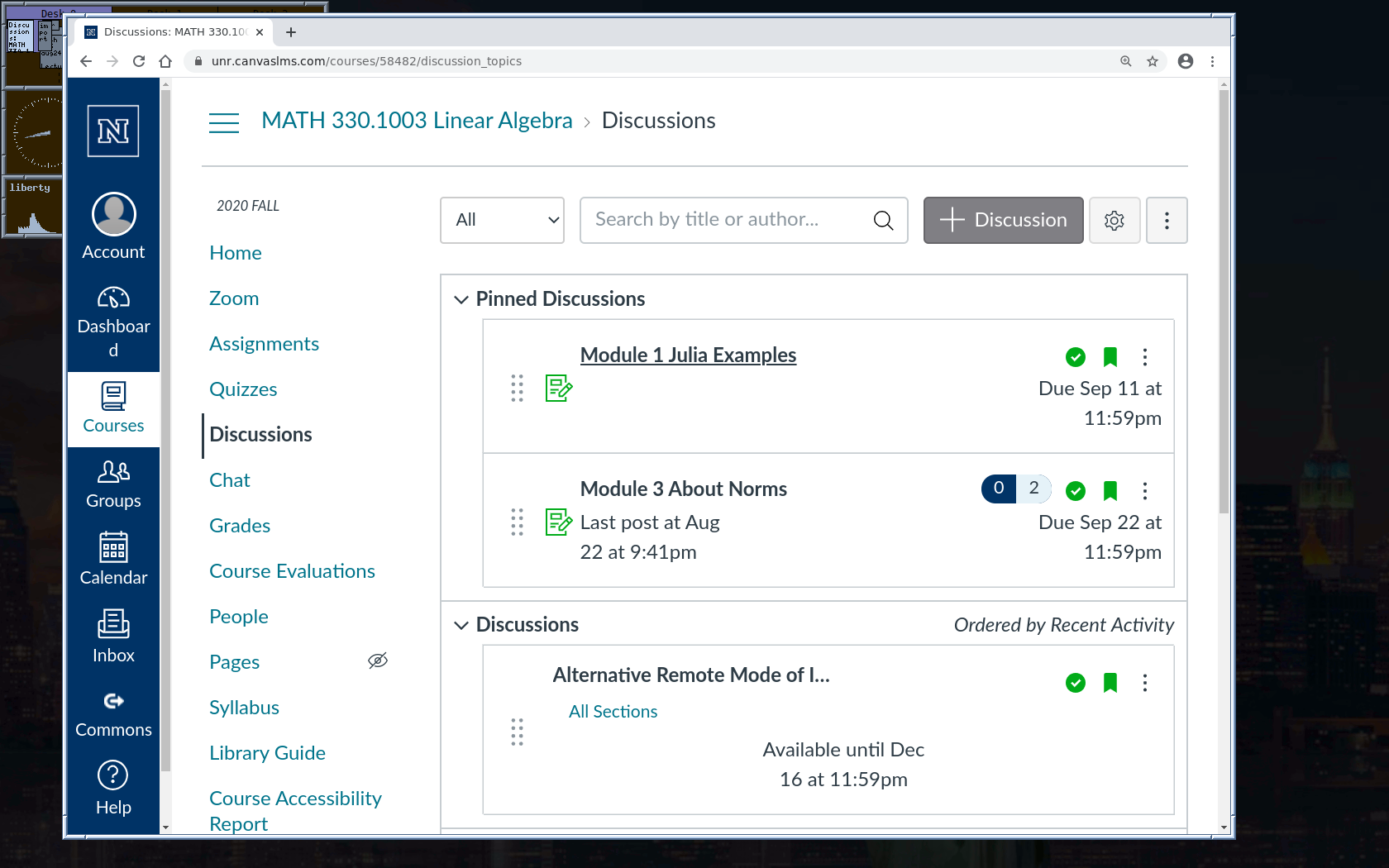
Task: Collapse the Pinned Discussions section
Action: (x=461, y=299)
